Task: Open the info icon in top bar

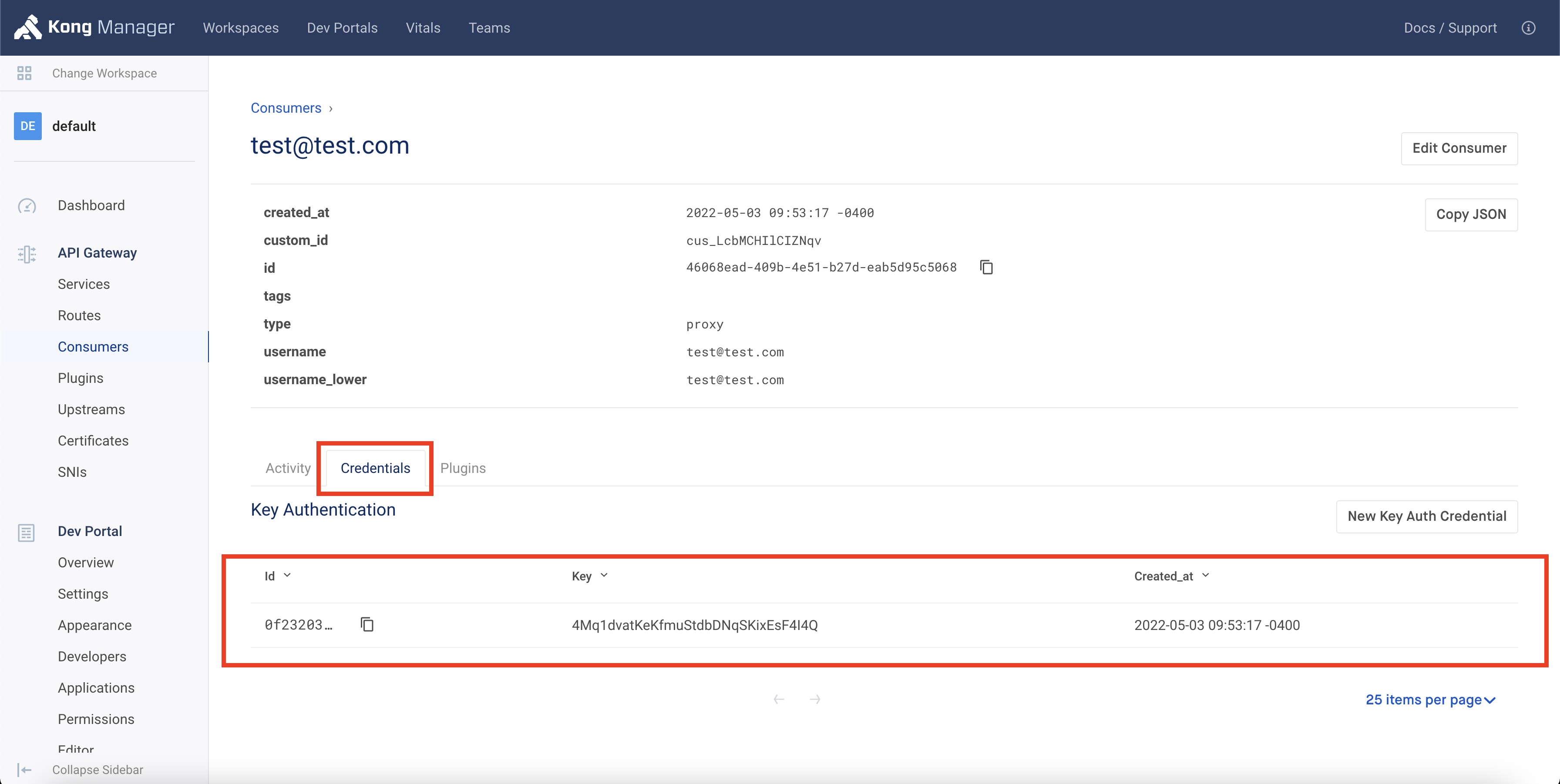Action: 1529,28
